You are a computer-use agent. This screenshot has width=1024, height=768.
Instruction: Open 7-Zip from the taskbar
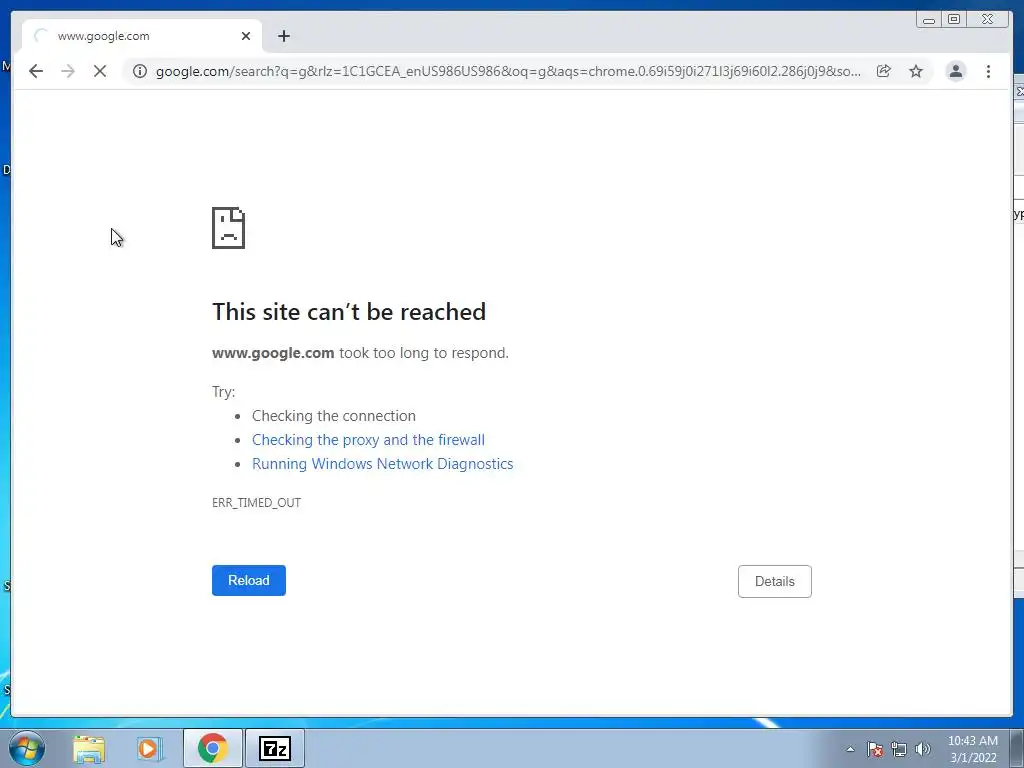pos(275,748)
